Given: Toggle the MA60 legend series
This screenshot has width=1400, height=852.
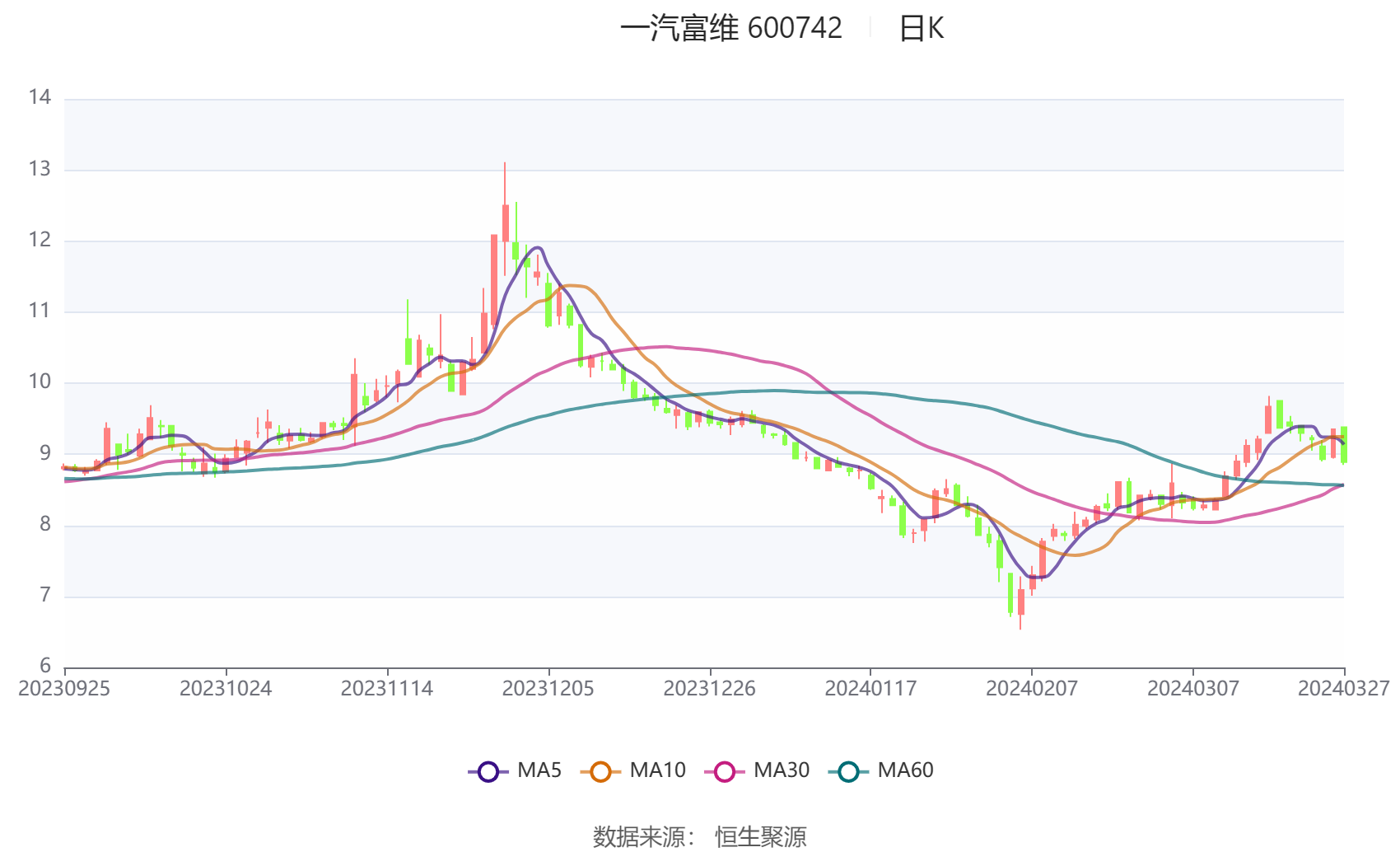Looking at the screenshot, I should pyautogui.click(x=881, y=771).
